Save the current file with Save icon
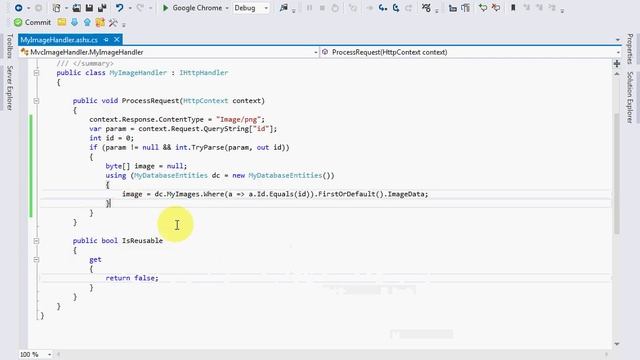Image resolution: width=640 pixels, height=360 pixels. click(x=89, y=8)
